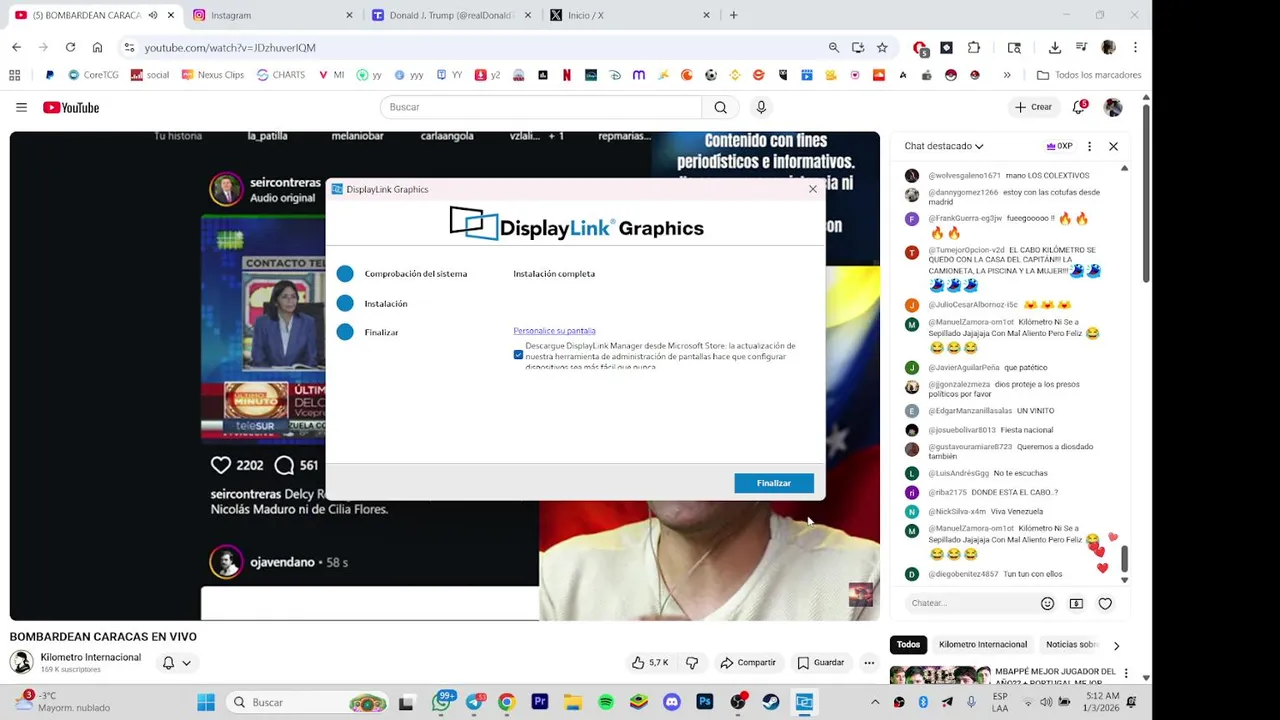This screenshot has width=1280, height=720.
Task: Go to browser home page
Action: 97,47
